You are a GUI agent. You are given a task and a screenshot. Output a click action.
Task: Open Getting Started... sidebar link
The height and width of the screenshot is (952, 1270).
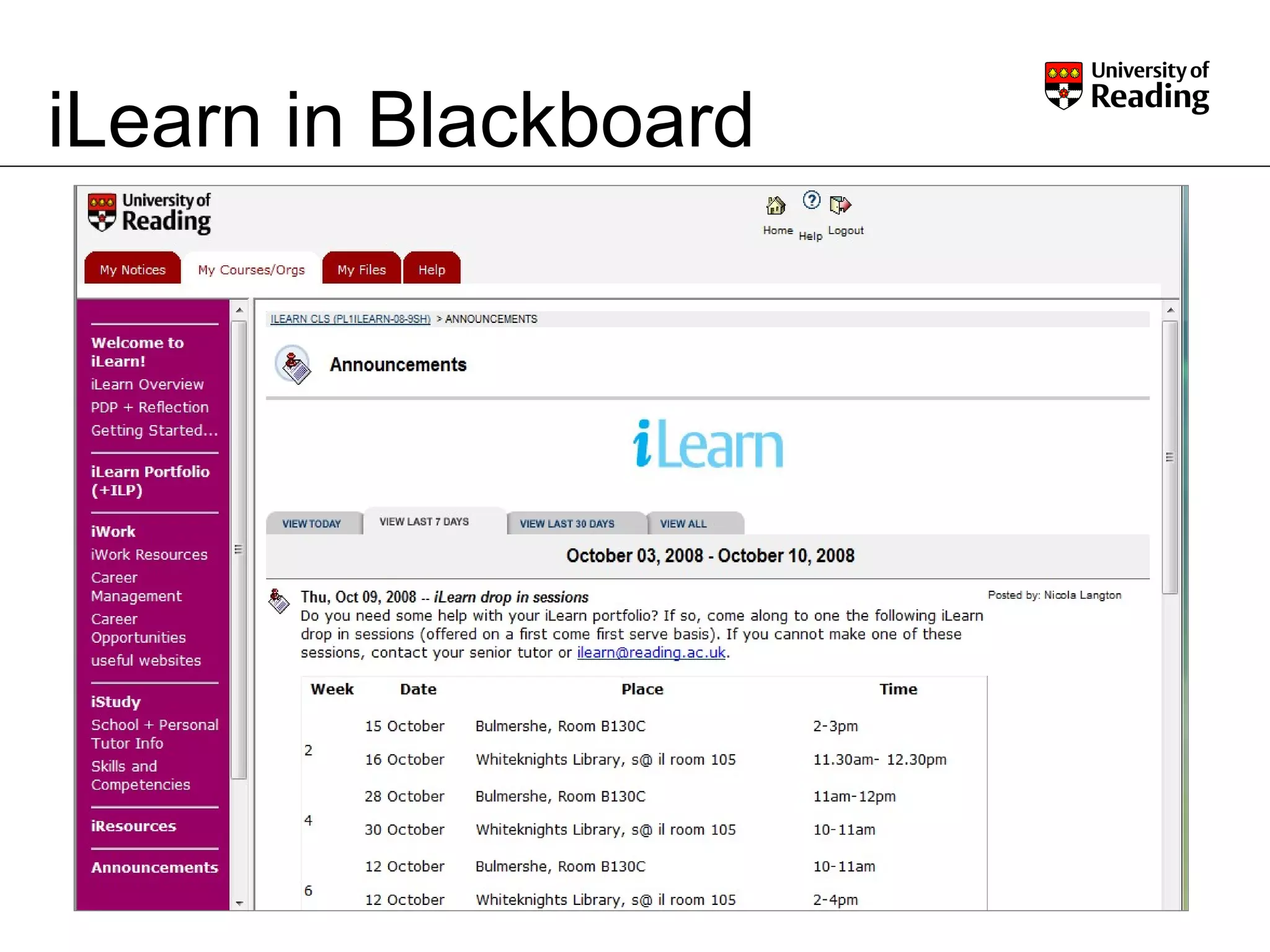pyautogui.click(x=154, y=430)
